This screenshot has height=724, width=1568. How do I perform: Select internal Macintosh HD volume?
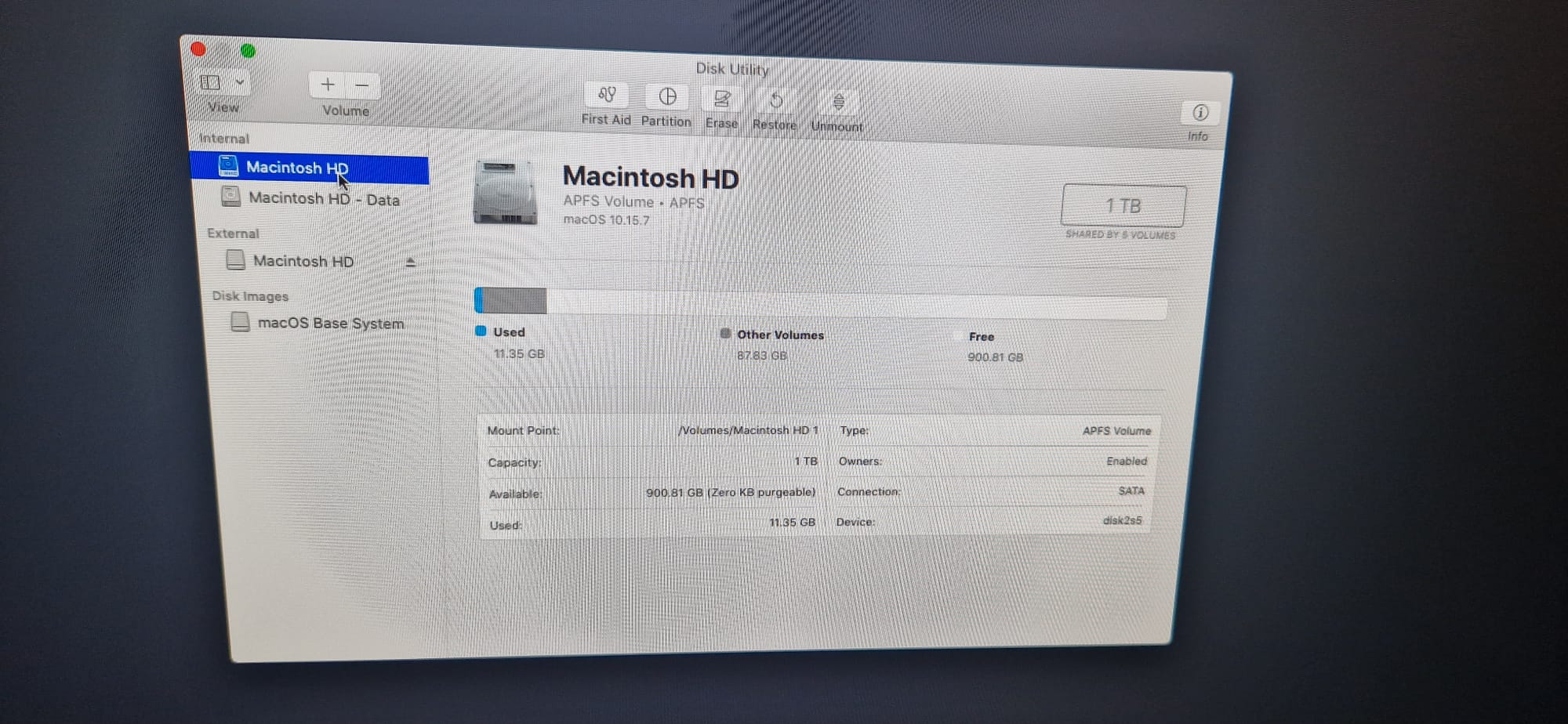(309, 168)
